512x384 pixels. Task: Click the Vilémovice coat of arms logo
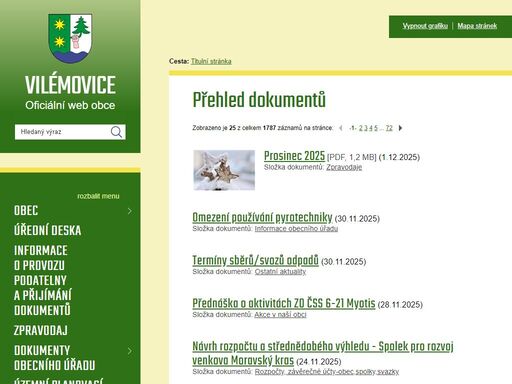pos(70,38)
